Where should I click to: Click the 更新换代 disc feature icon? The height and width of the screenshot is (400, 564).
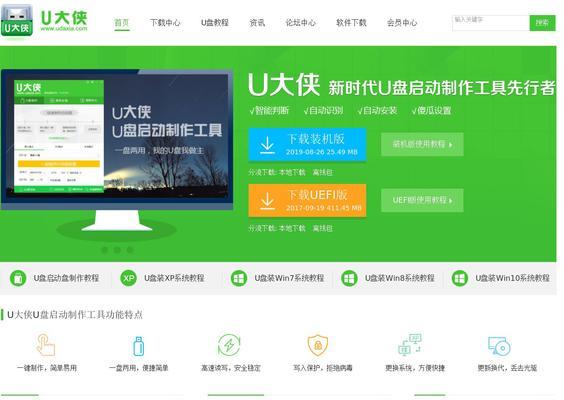pos(499,346)
